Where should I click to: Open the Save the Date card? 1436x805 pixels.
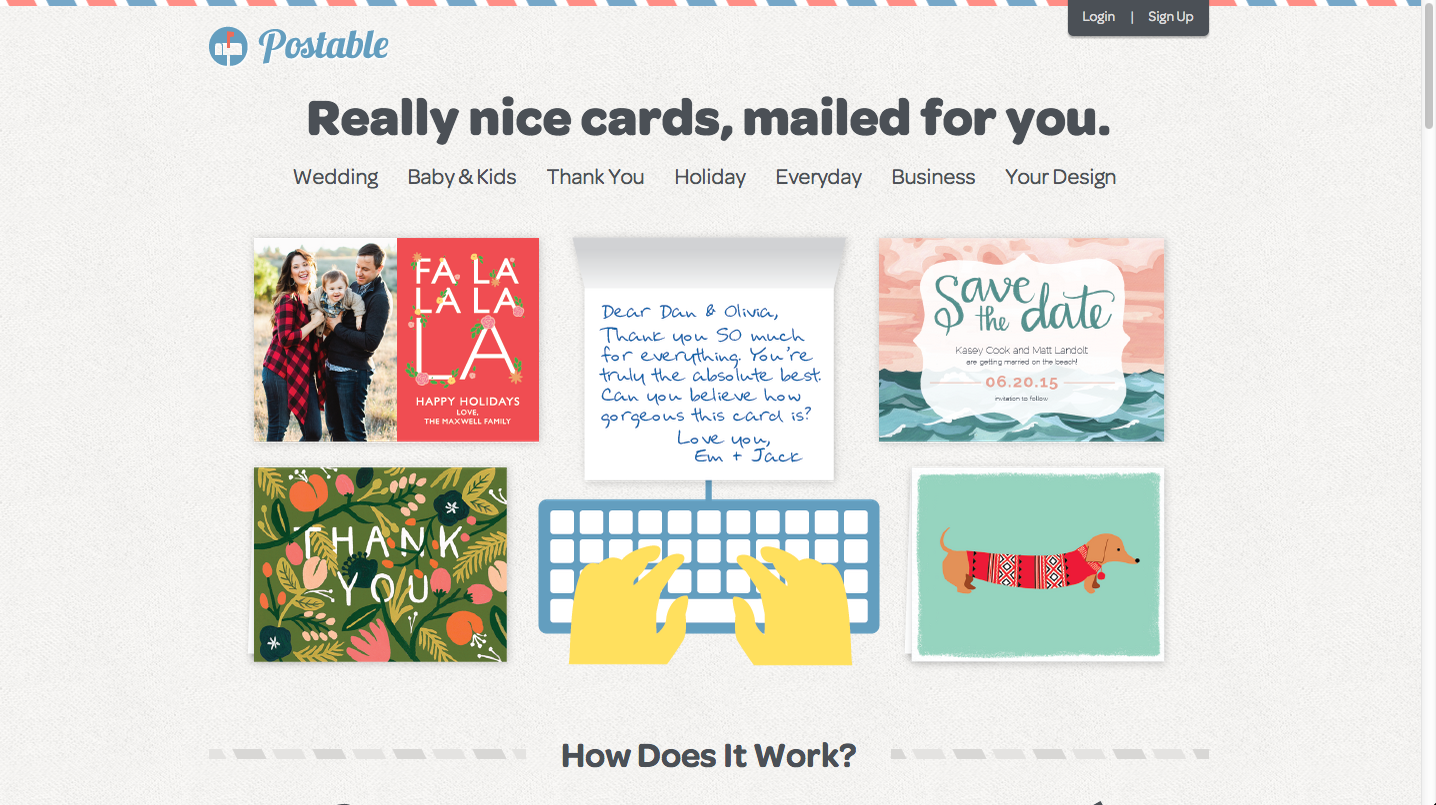pos(1021,339)
